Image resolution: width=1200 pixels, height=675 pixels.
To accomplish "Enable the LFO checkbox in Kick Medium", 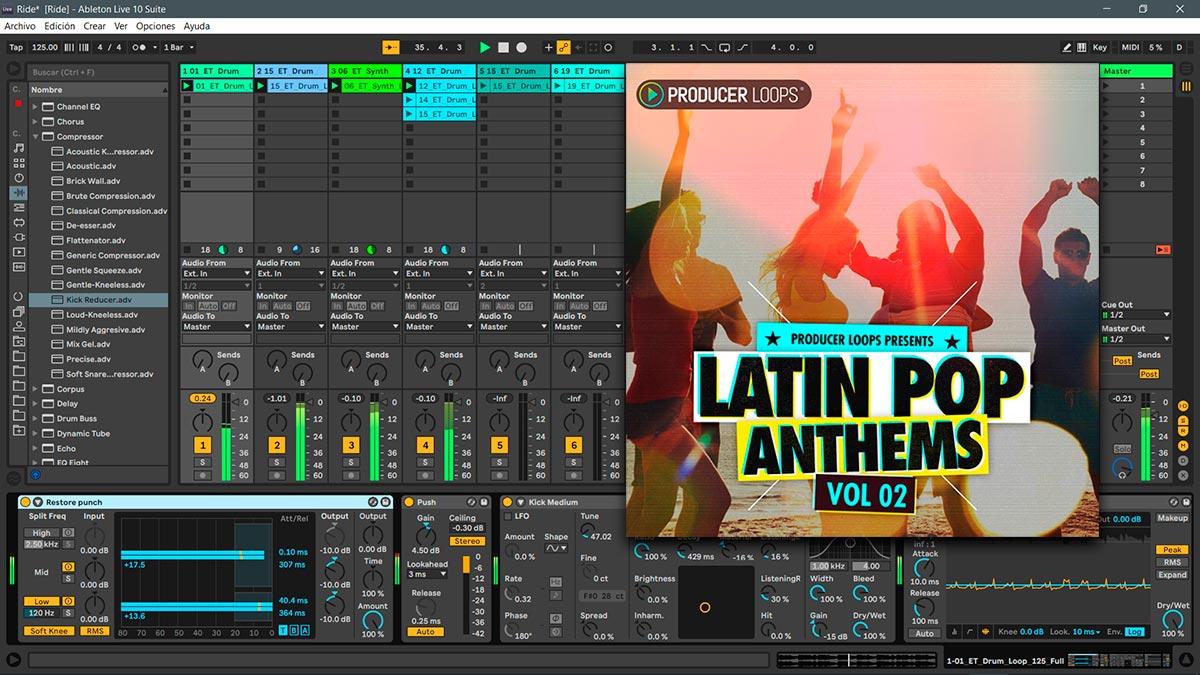I will (x=508, y=517).
